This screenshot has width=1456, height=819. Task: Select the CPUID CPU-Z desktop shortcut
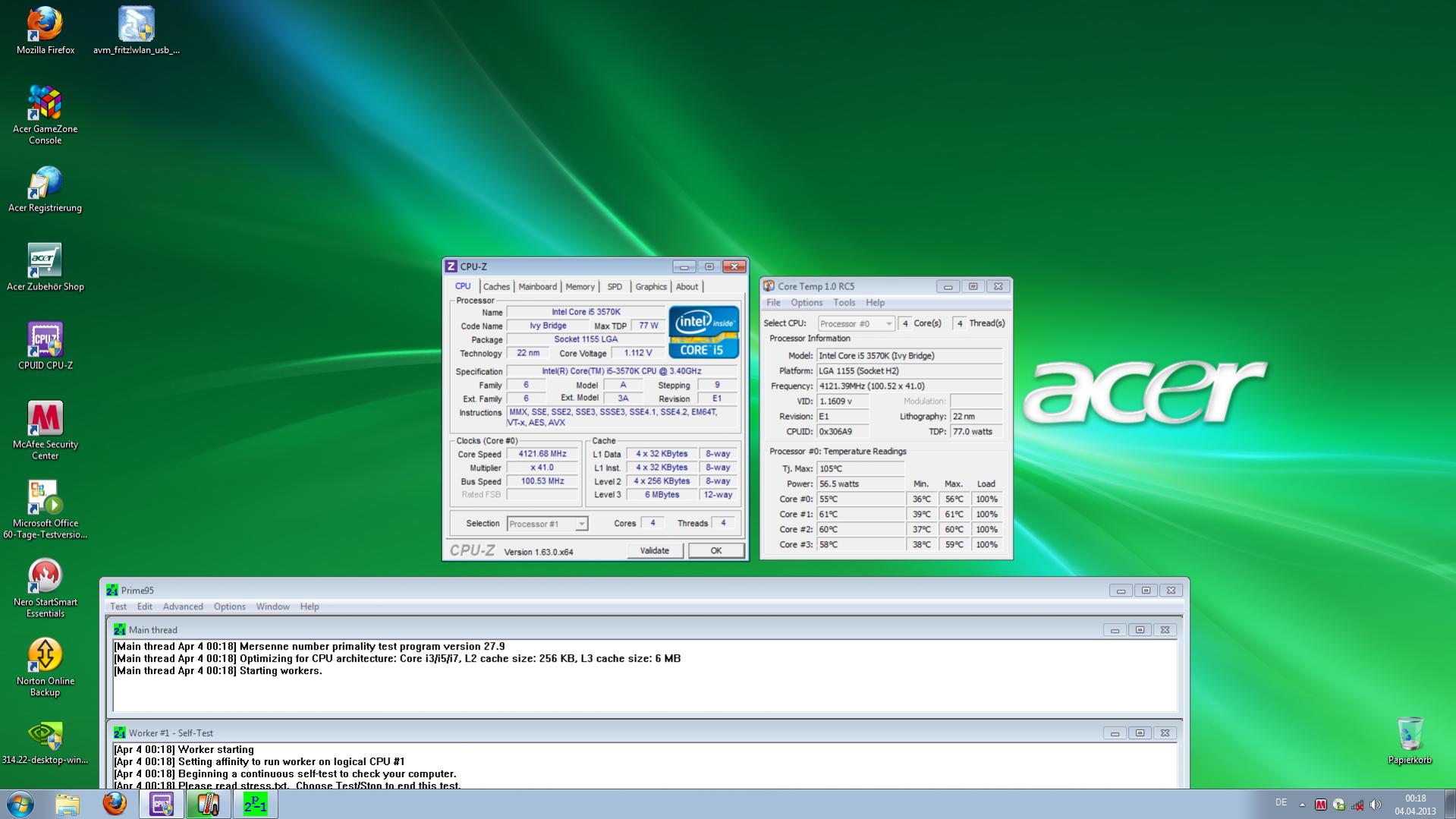click(45, 347)
